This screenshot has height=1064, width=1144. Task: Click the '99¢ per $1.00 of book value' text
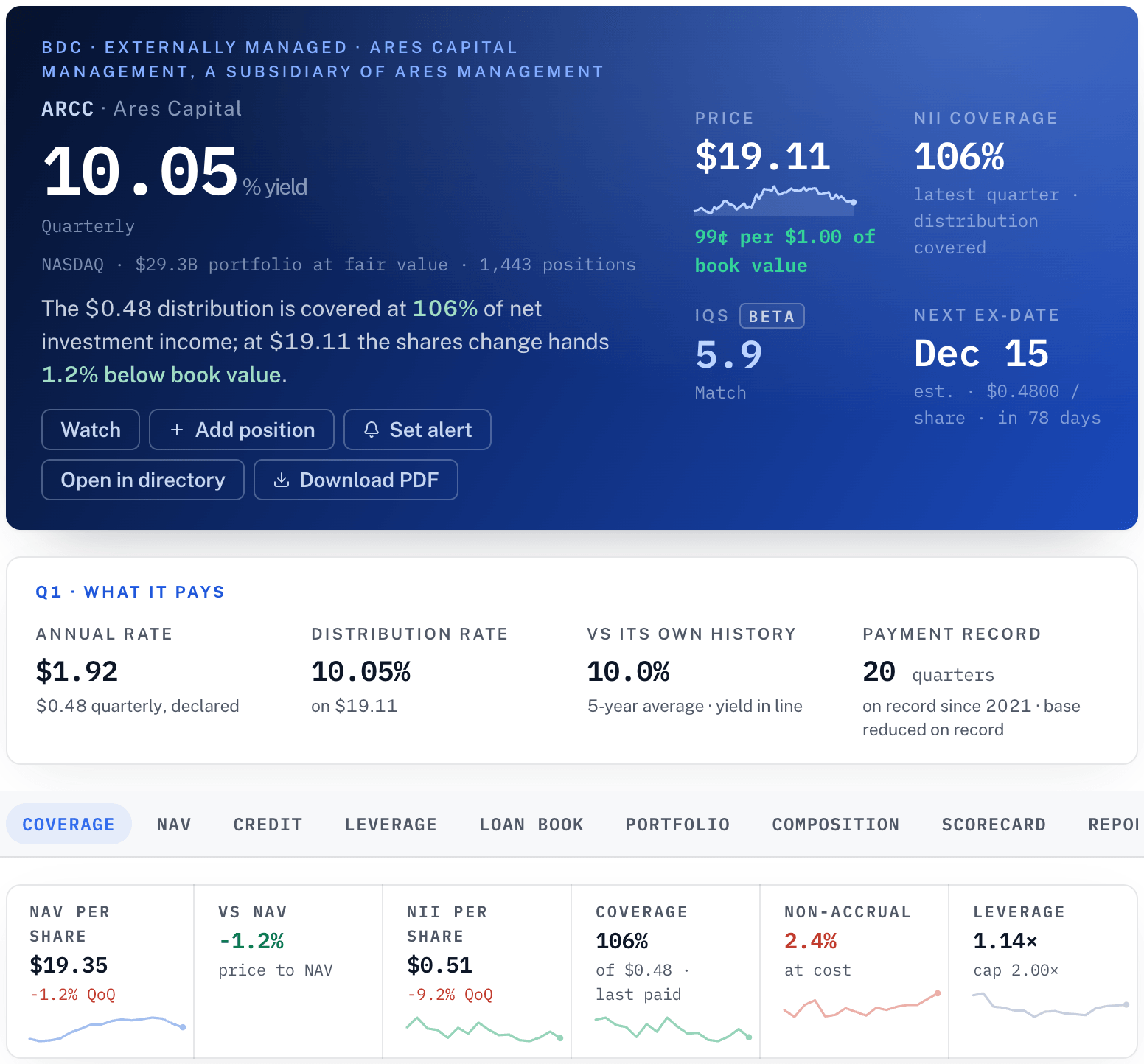pos(785,251)
